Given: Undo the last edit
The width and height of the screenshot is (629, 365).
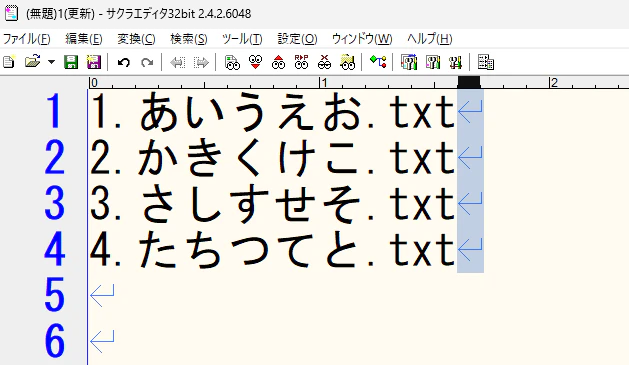Looking at the screenshot, I should pyautogui.click(x=124, y=62).
